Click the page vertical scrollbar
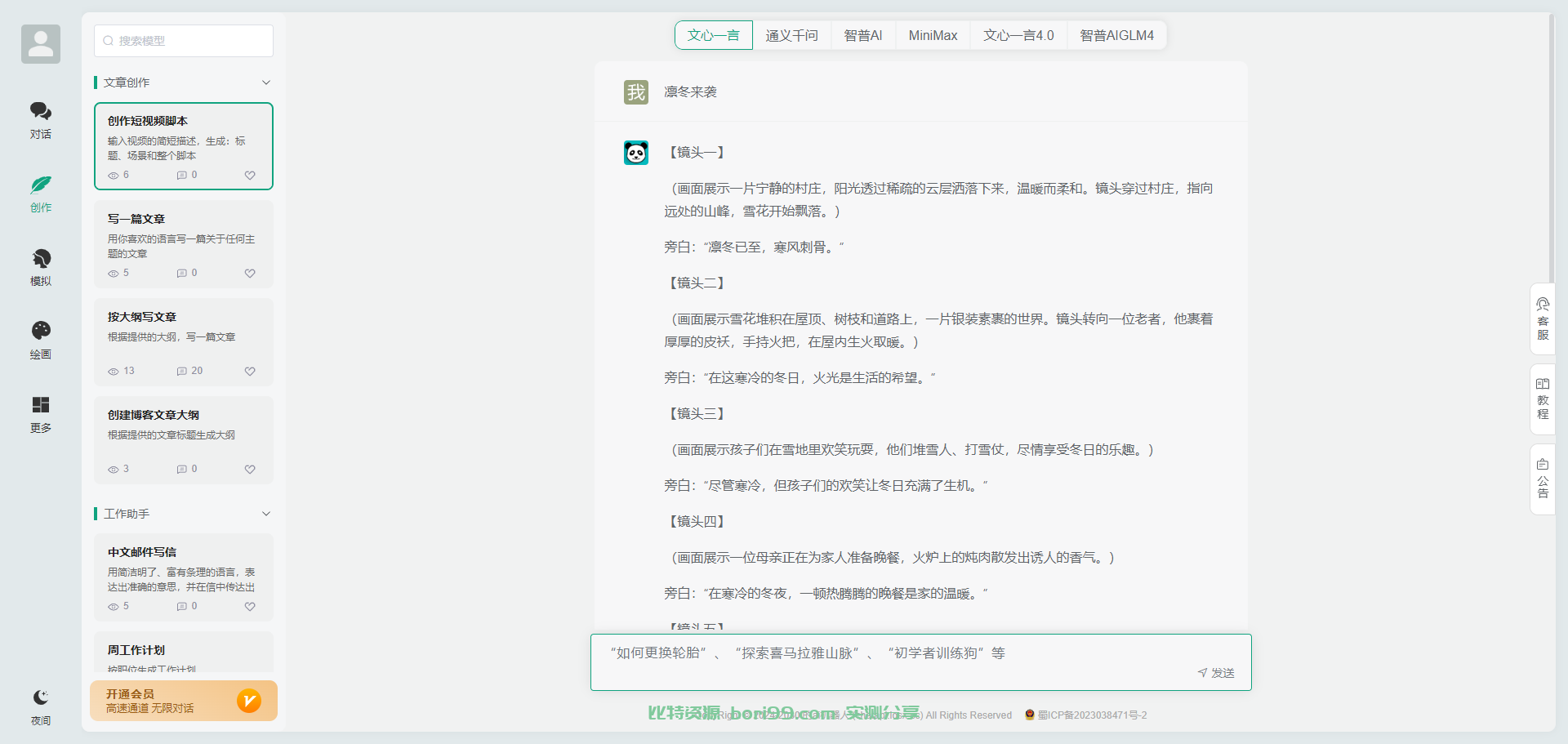1568x744 pixels. click(1551, 147)
